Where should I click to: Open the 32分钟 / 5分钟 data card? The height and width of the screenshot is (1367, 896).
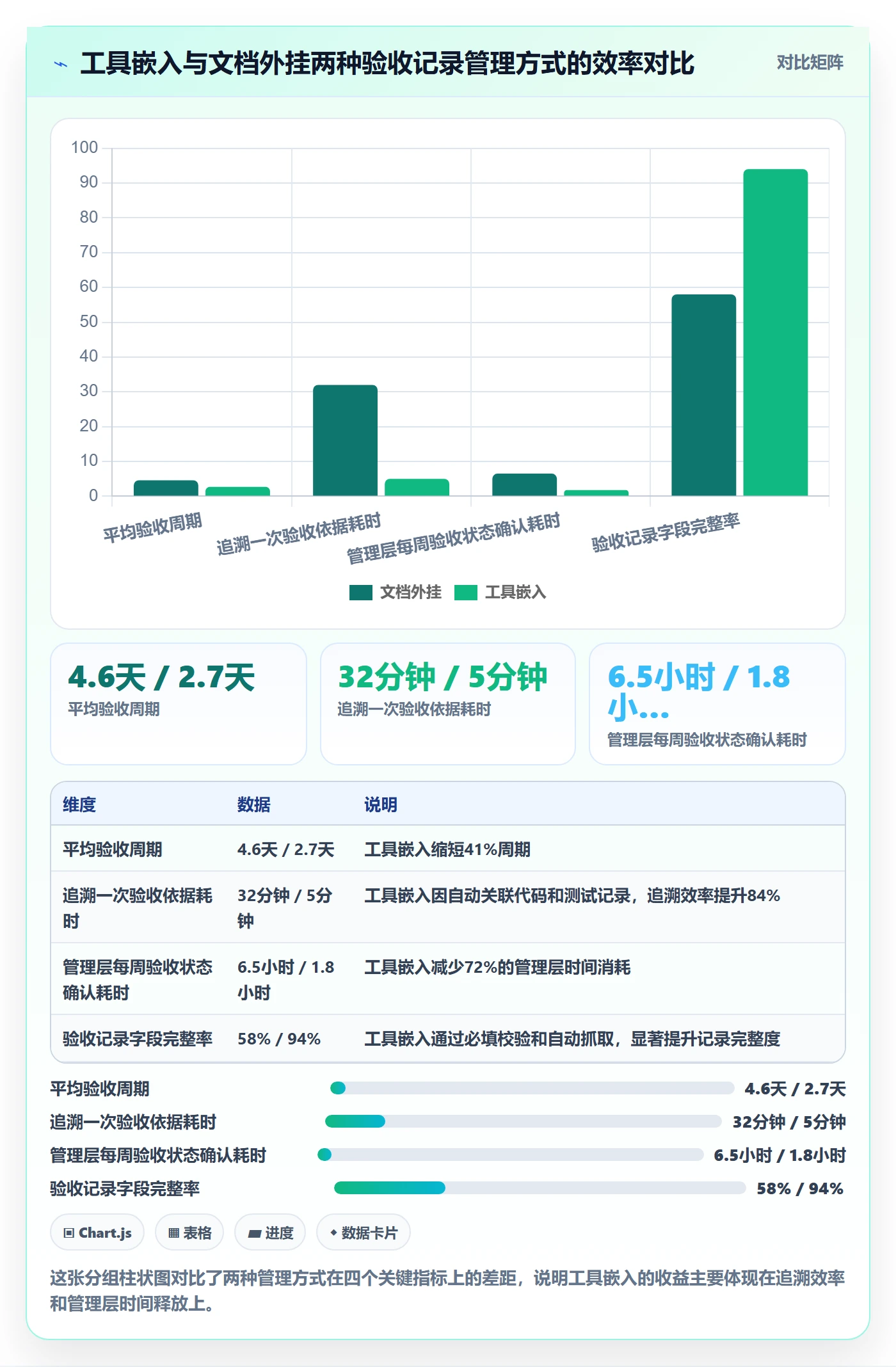pyautogui.click(x=447, y=704)
